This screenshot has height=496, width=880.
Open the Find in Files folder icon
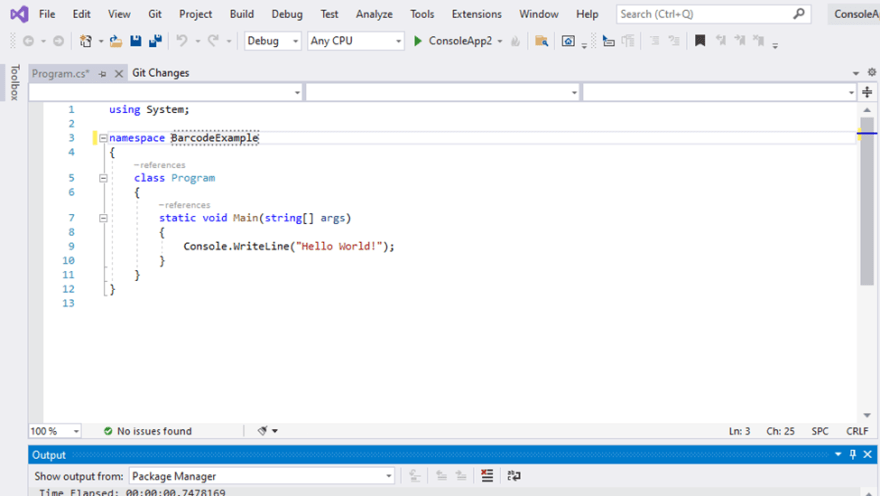tap(542, 41)
